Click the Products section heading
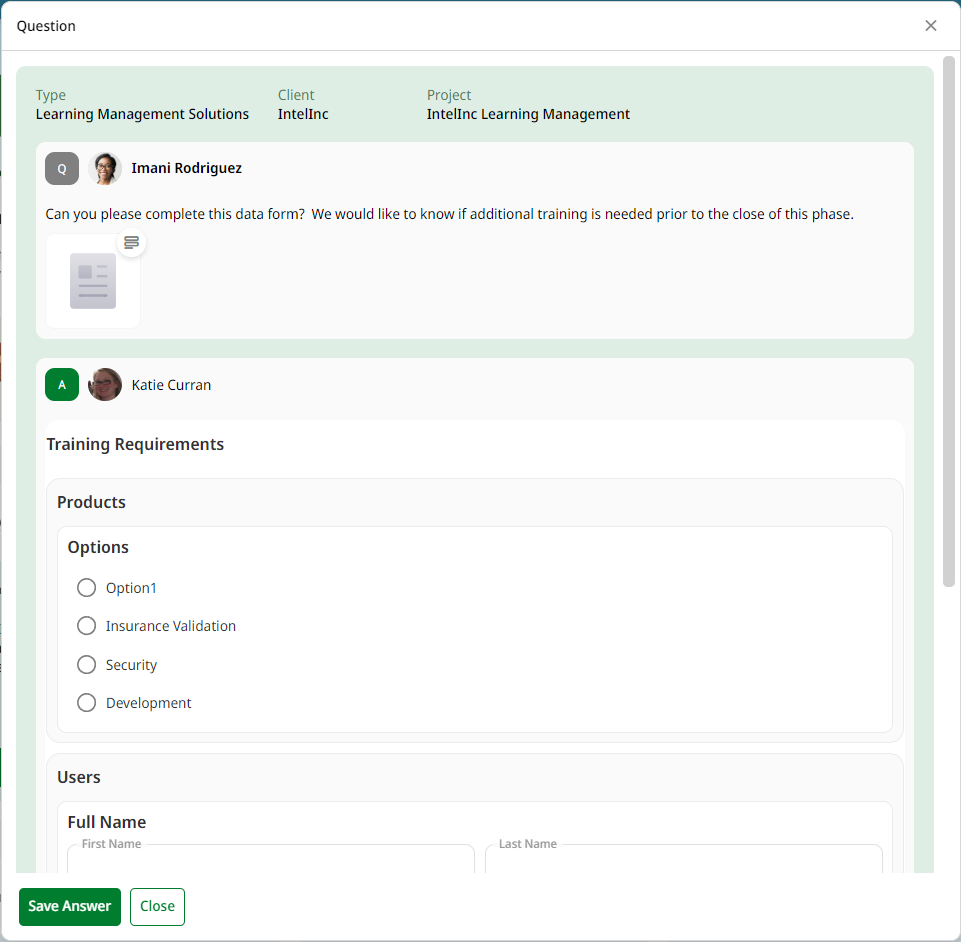Image resolution: width=961 pixels, height=942 pixels. point(91,502)
